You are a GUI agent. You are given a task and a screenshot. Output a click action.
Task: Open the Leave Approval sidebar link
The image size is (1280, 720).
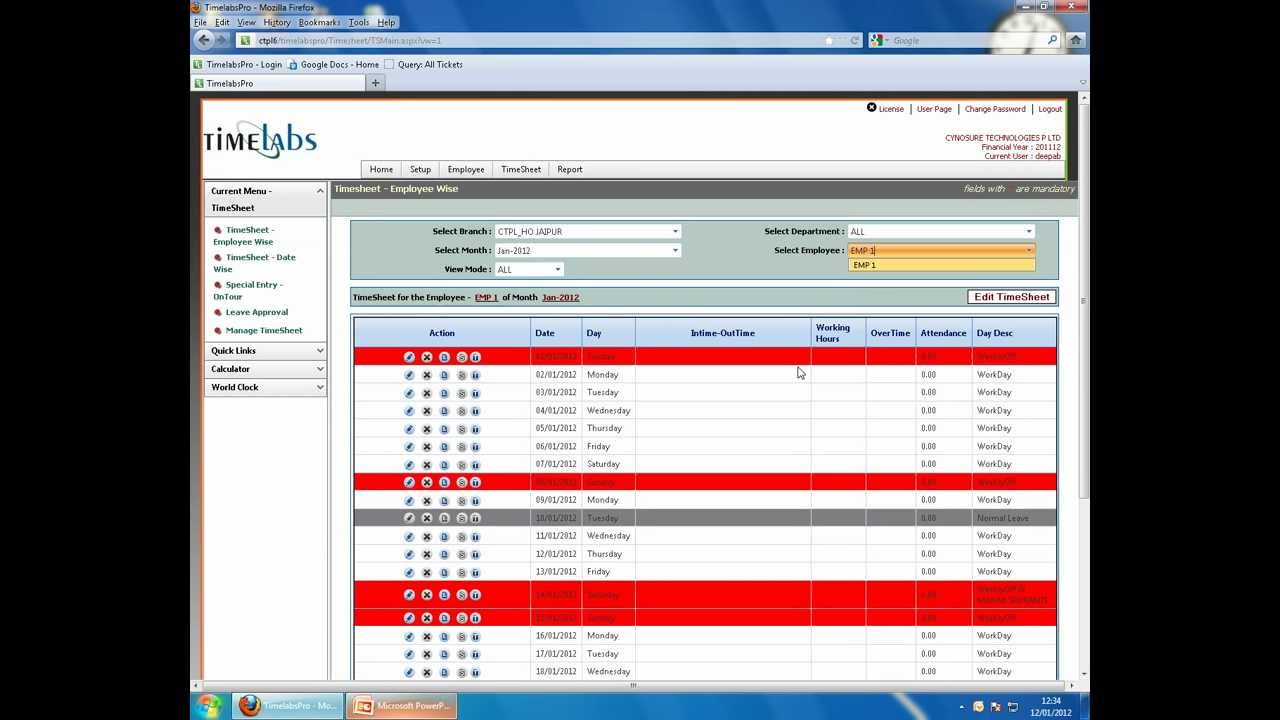256,312
